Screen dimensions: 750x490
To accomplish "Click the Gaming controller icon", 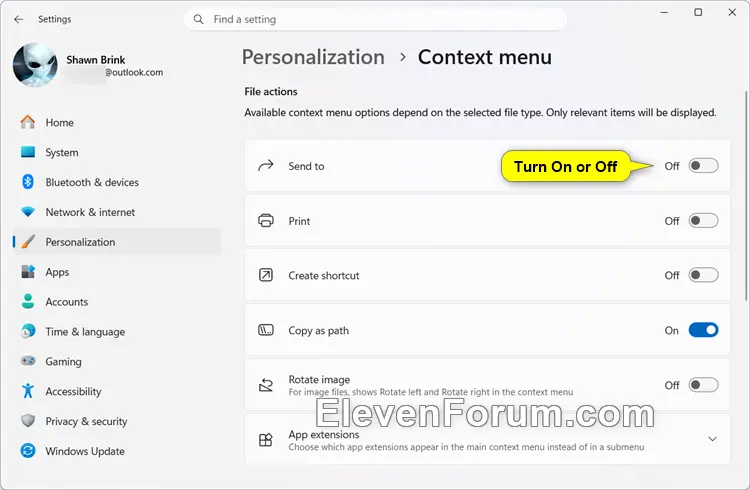I will [x=28, y=361].
